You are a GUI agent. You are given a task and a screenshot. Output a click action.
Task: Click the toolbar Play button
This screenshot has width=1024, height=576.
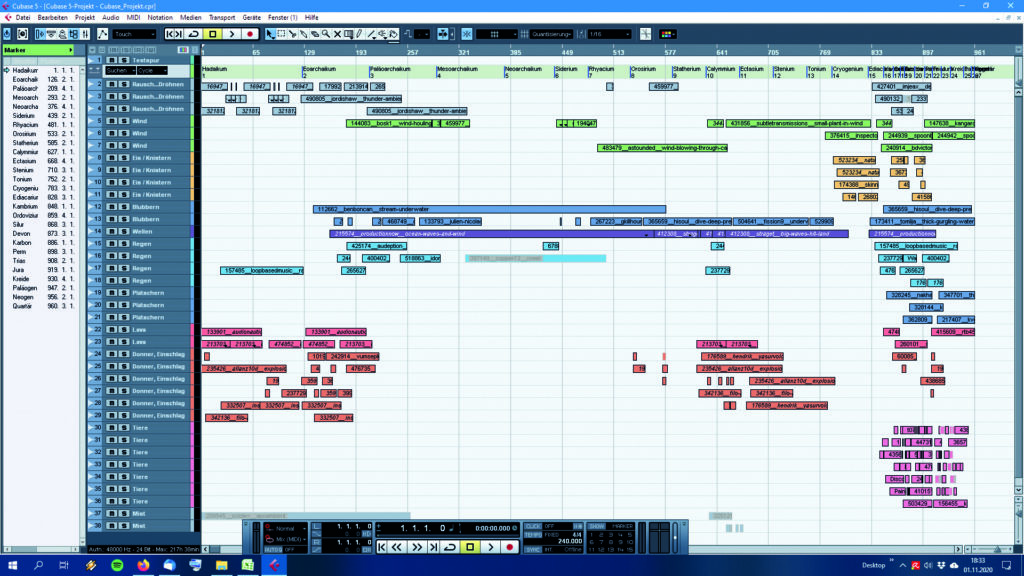tap(232, 34)
